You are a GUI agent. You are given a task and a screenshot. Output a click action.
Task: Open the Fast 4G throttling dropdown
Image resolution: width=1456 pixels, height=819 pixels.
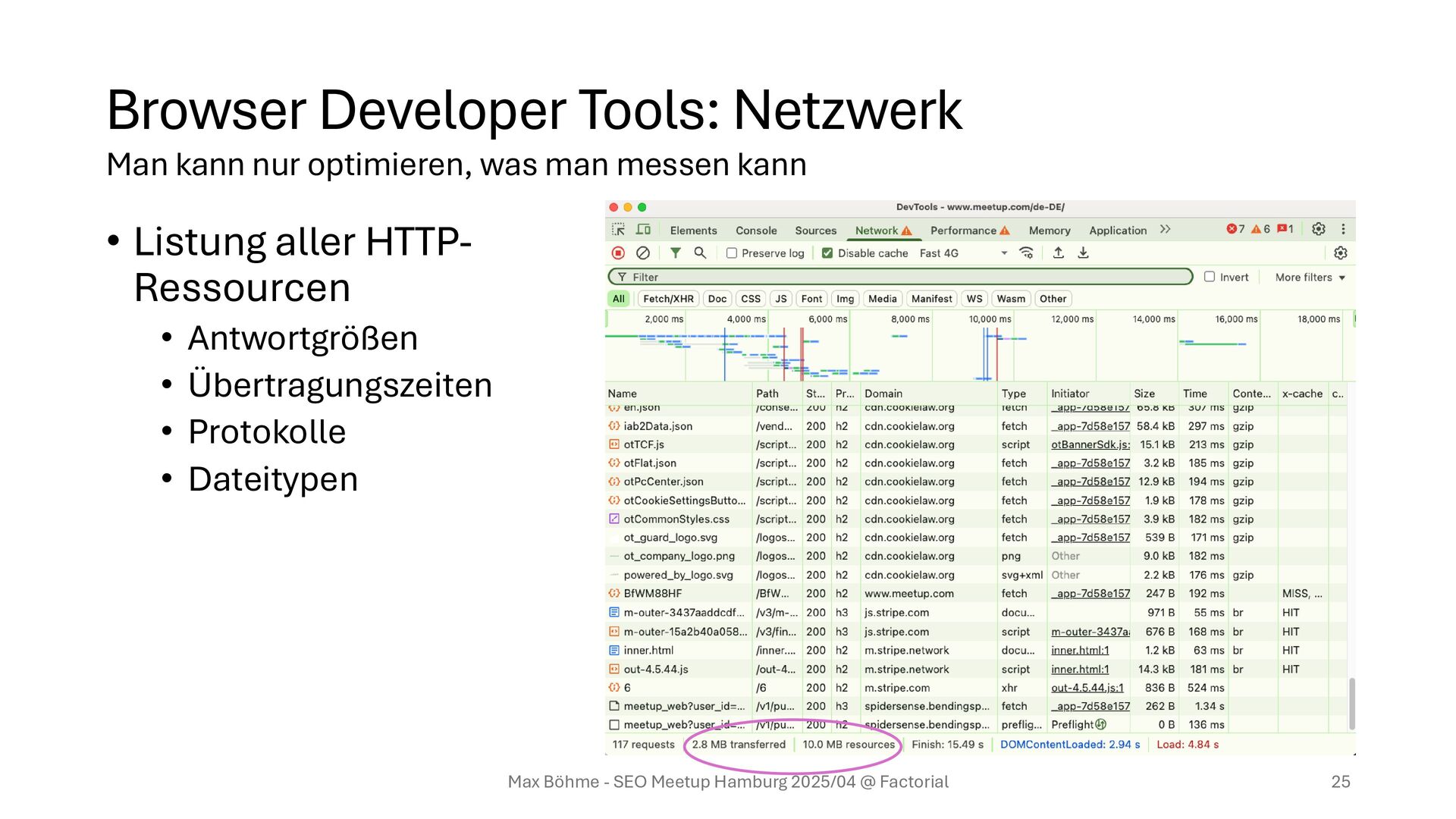click(963, 253)
